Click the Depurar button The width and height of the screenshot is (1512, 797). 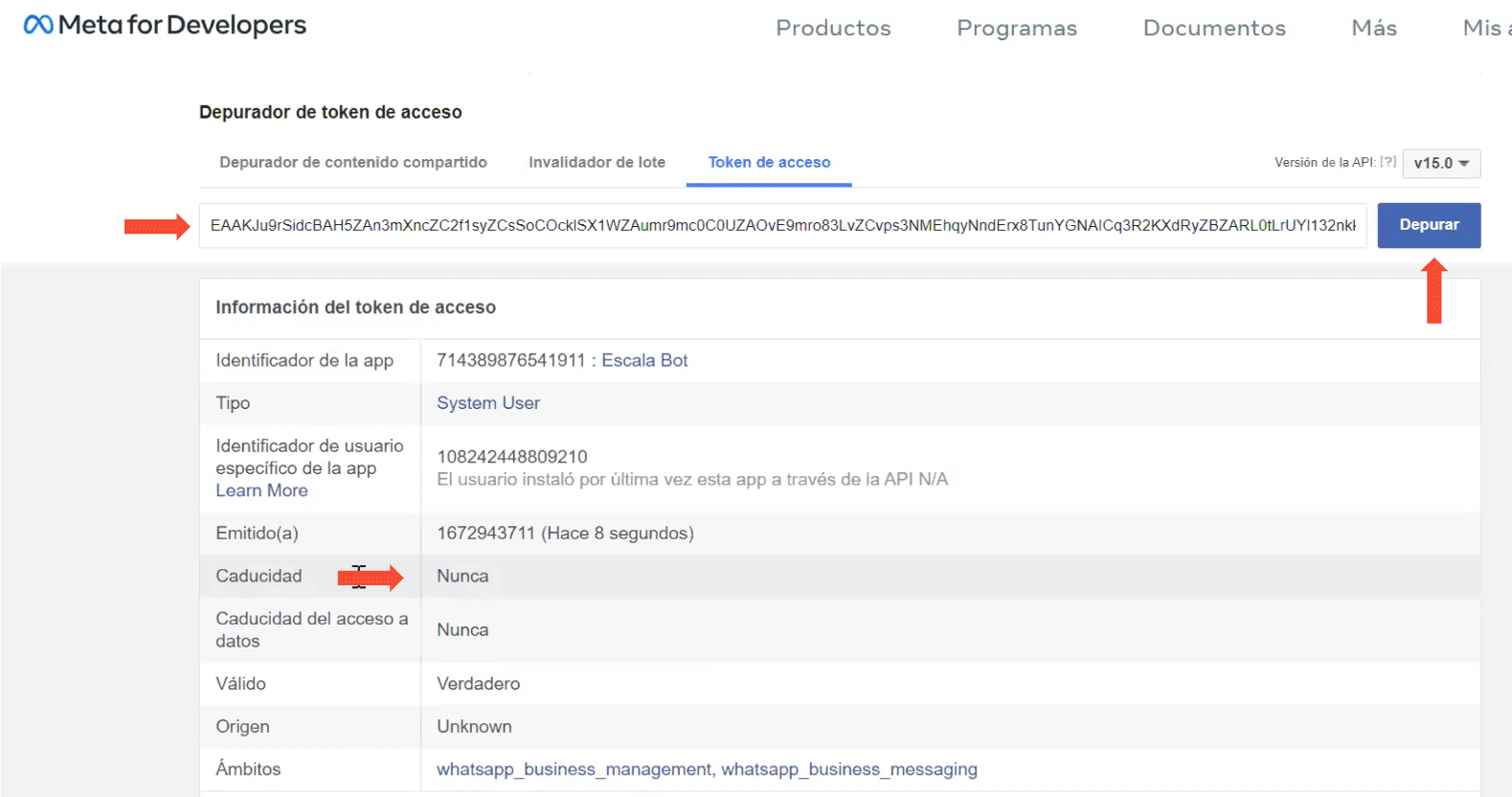(x=1429, y=225)
